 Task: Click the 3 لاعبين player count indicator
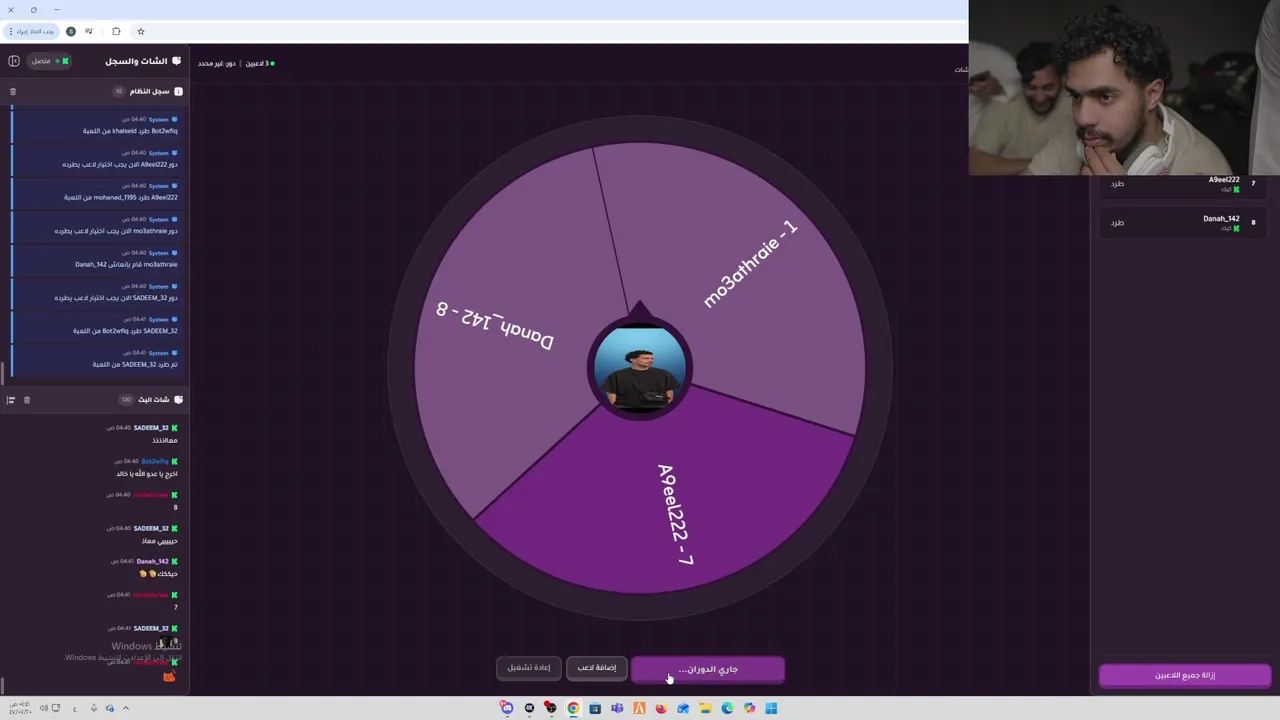tap(258, 63)
